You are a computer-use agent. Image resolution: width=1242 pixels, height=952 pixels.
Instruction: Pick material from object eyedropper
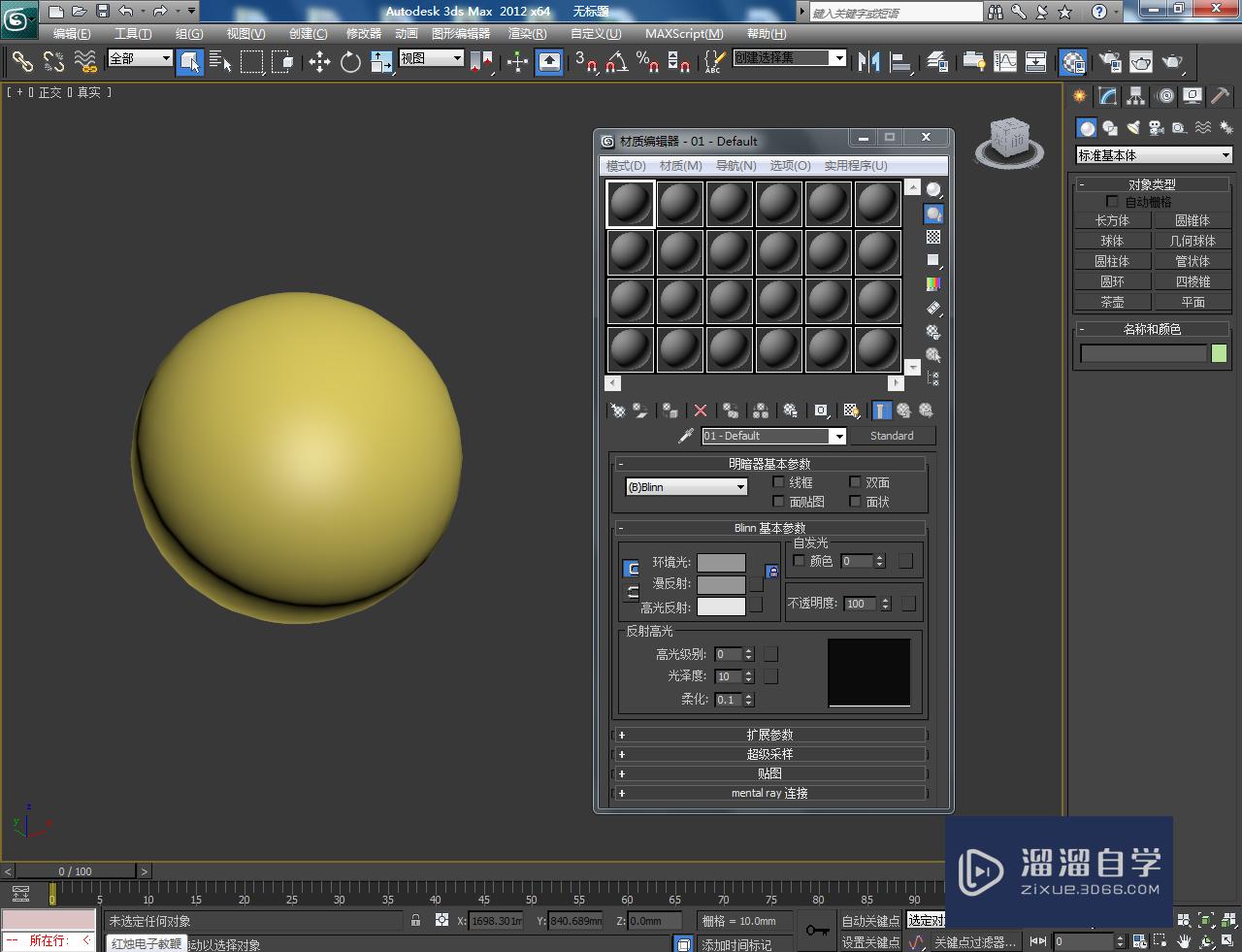point(685,436)
